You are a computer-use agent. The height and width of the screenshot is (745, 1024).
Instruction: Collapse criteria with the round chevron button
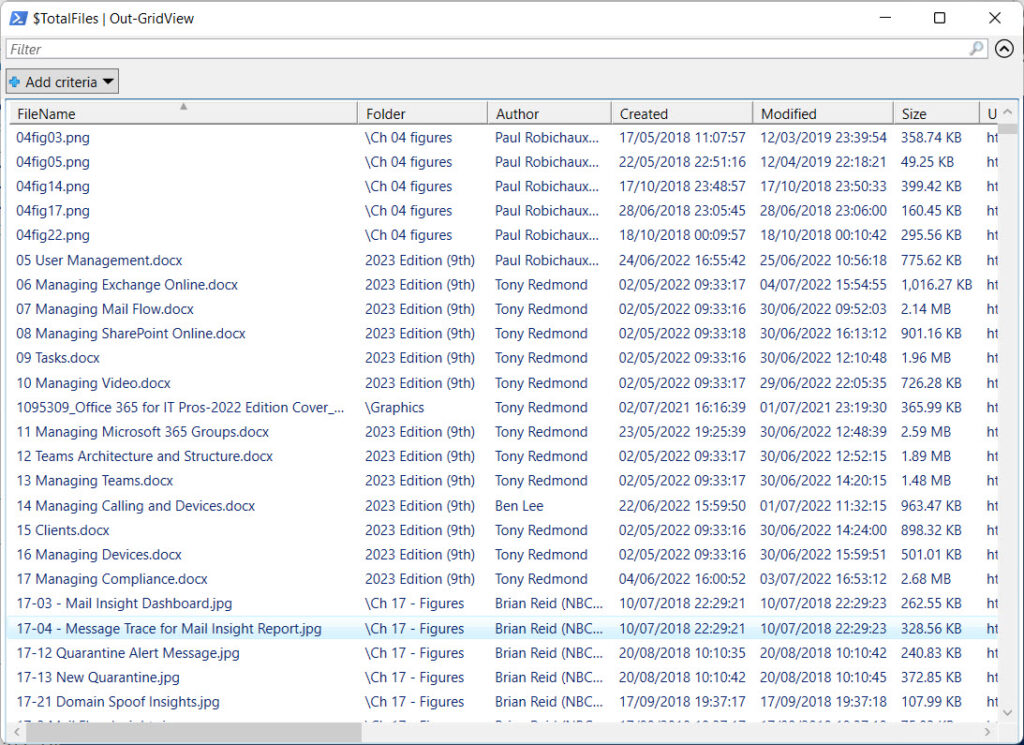[x=1004, y=48]
